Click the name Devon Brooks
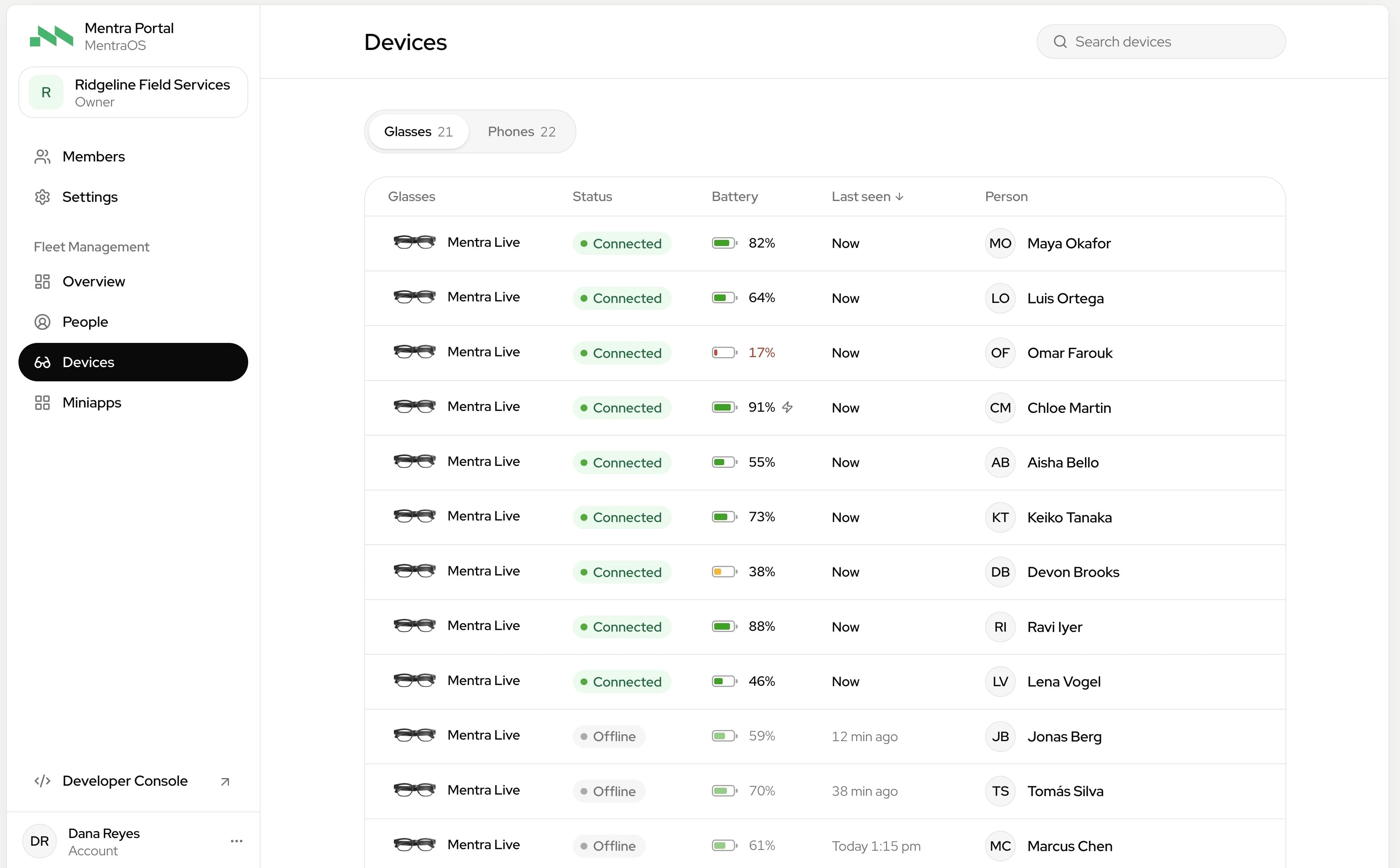Viewport: 1400px width, 868px height. pos(1073,572)
